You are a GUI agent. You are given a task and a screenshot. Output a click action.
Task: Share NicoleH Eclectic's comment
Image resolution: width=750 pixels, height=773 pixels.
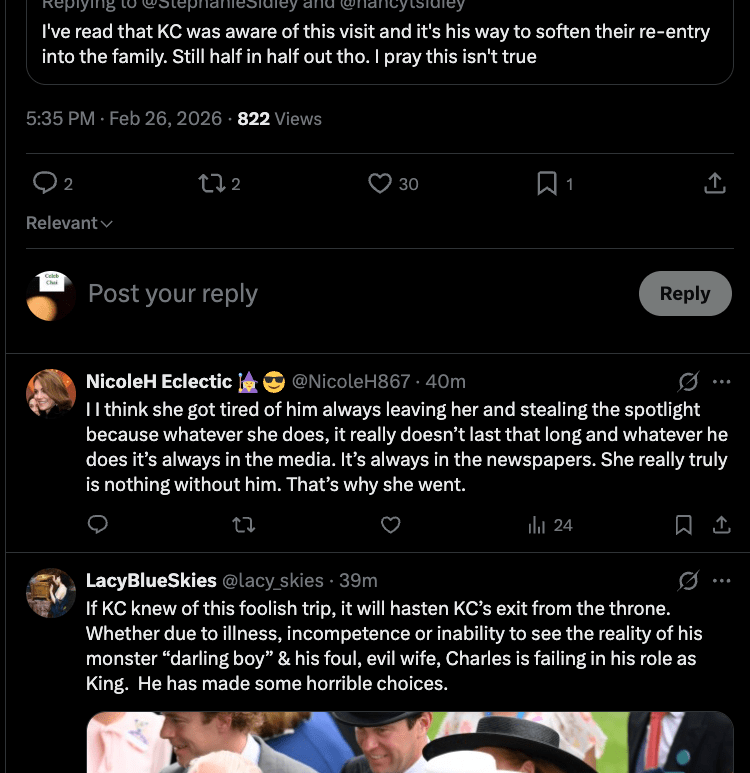point(721,525)
